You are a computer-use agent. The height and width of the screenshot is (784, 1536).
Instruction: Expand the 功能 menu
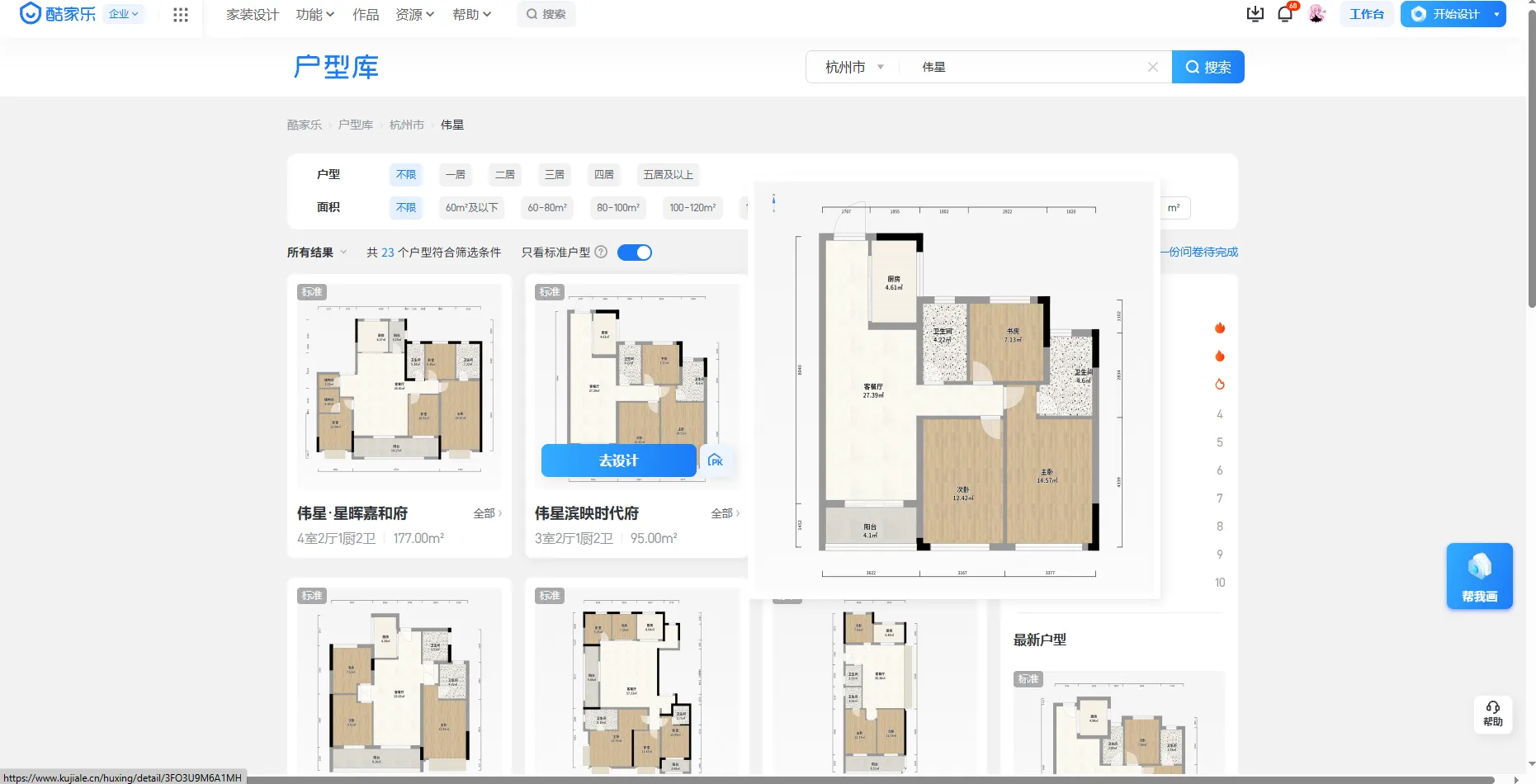(315, 14)
